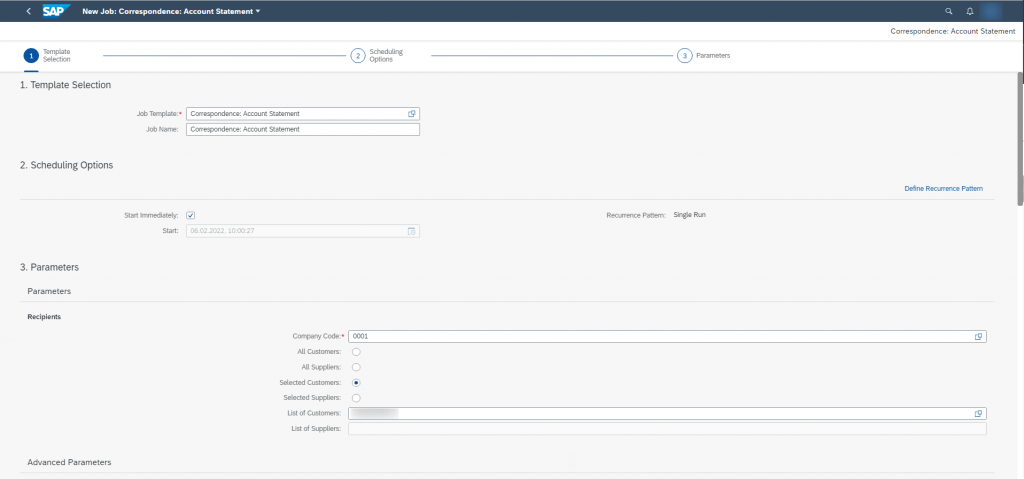Screen dimensions: 1024x479
Task: Select the Selected Suppliers radio button
Action: (357, 397)
